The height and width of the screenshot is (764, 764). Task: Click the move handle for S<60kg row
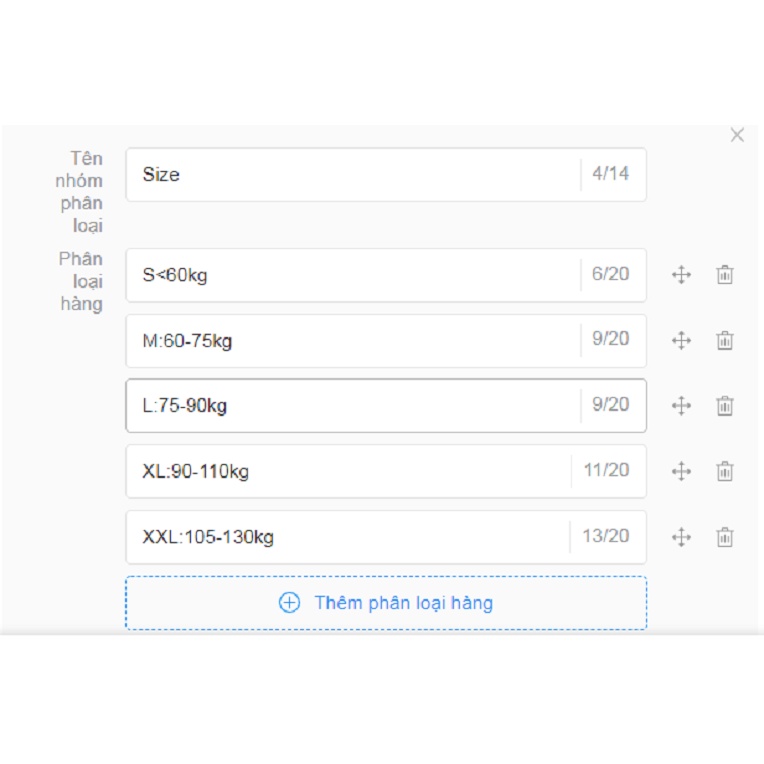click(x=681, y=275)
